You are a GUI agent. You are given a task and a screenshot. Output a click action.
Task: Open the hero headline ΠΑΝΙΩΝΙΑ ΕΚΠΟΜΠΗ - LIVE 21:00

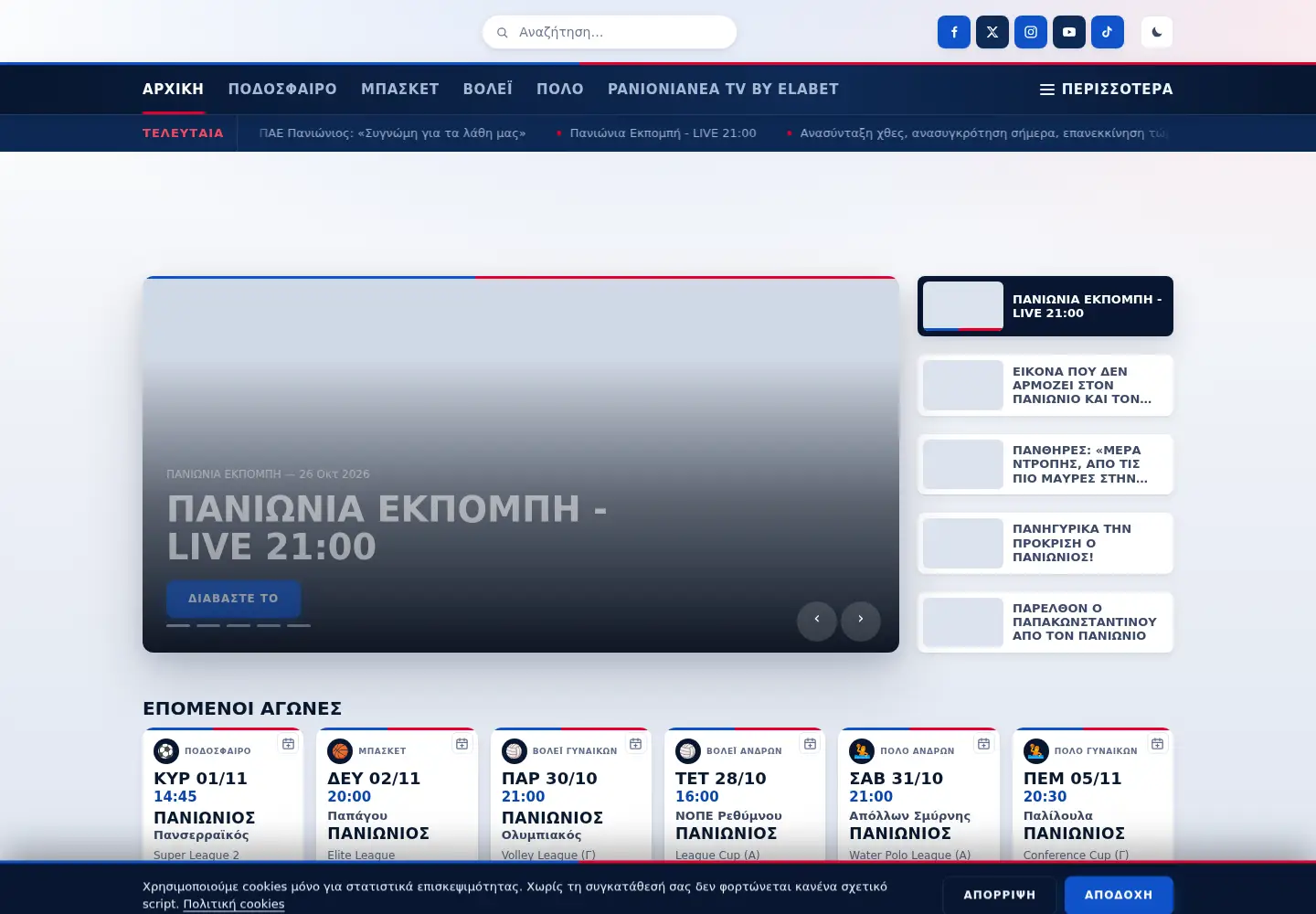[387, 527]
